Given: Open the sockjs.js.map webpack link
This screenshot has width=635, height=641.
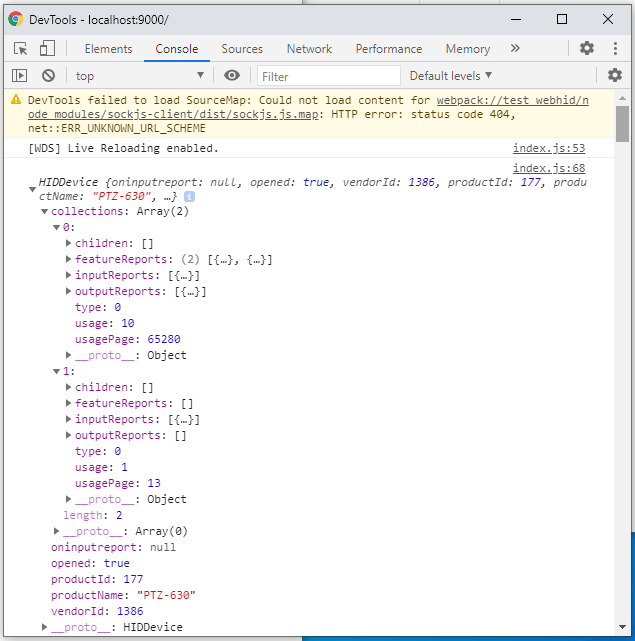Looking at the screenshot, I should click(x=308, y=107).
